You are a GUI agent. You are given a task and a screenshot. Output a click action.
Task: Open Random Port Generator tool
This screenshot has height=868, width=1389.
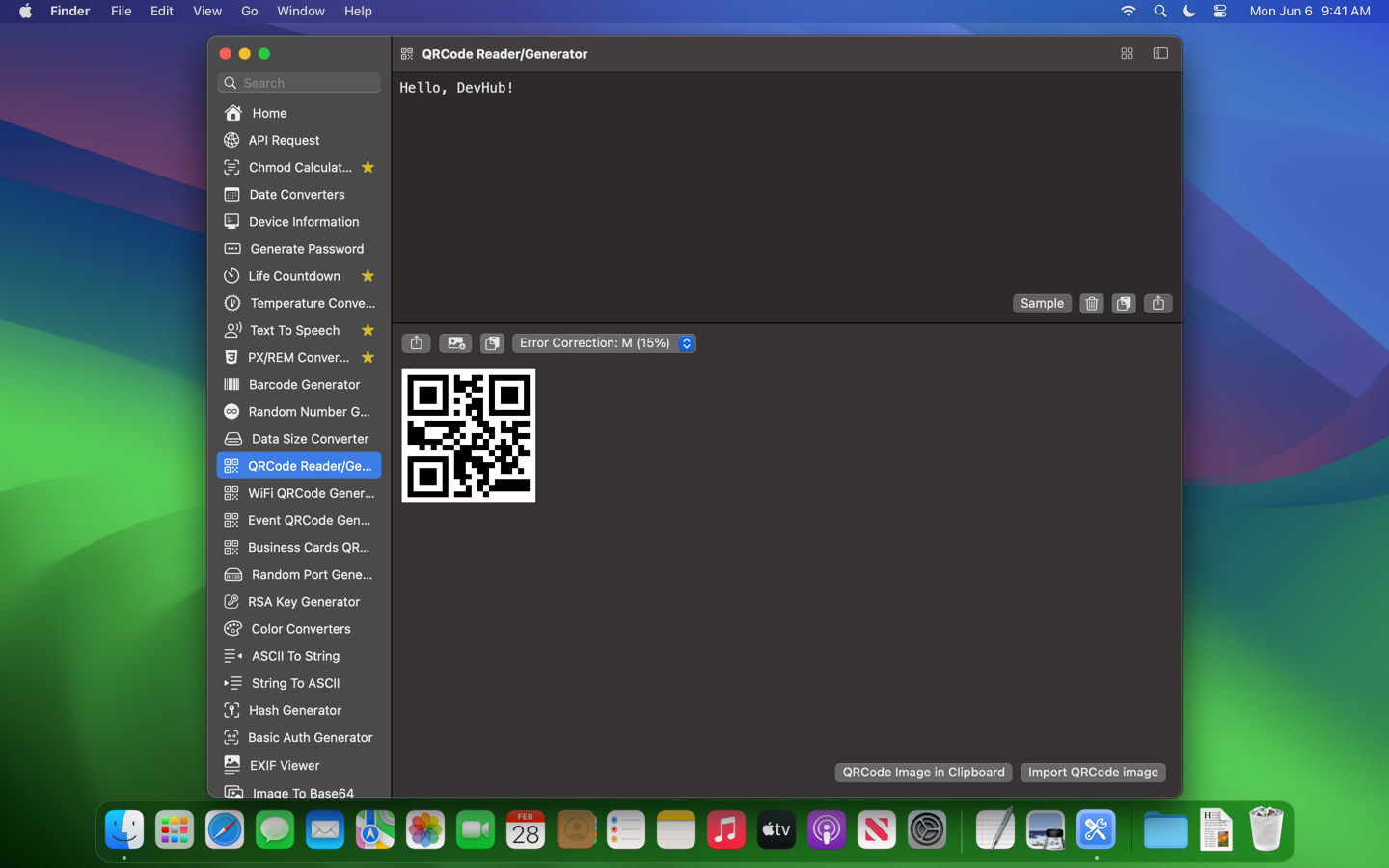299,574
